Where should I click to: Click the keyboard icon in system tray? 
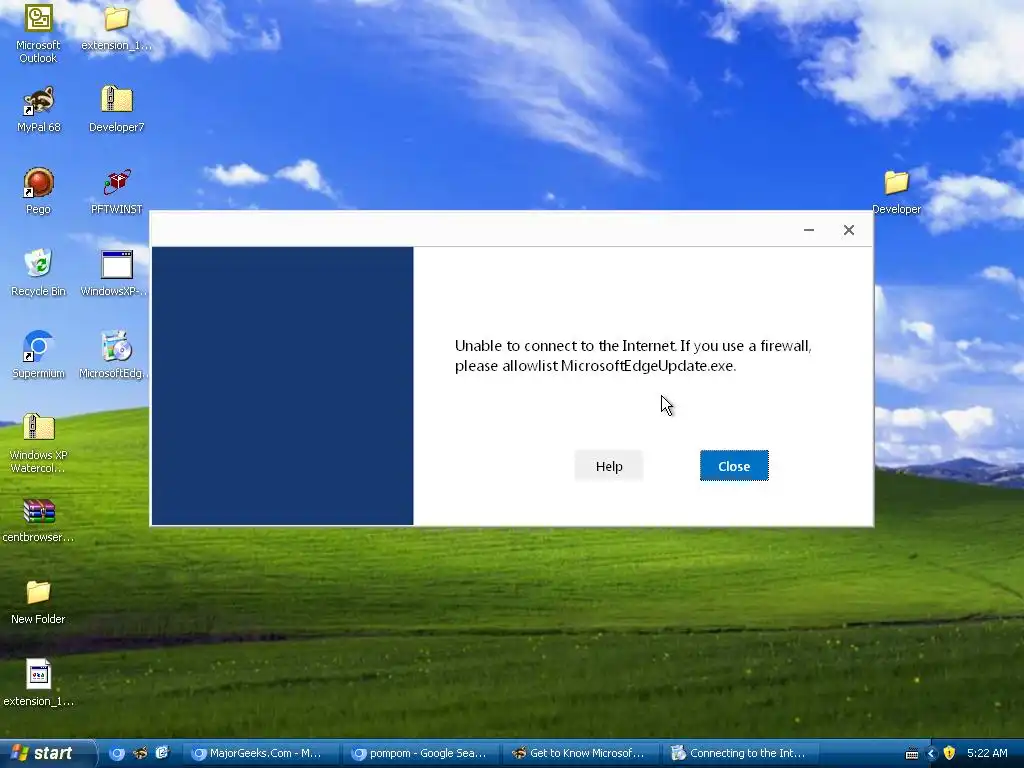[912, 754]
